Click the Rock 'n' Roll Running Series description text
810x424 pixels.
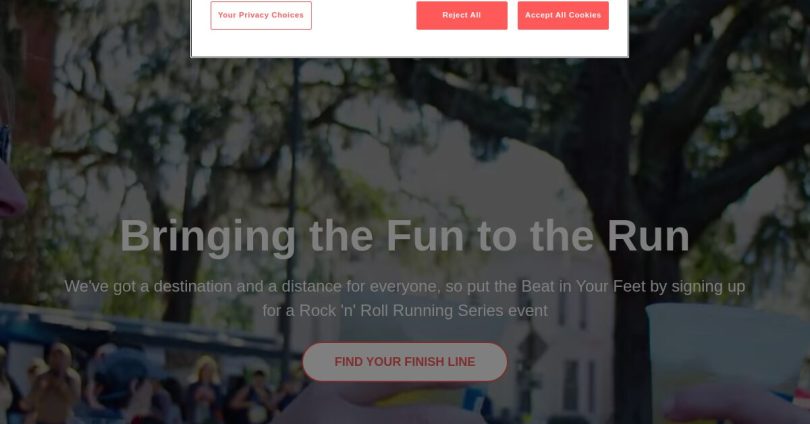click(404, 298)
